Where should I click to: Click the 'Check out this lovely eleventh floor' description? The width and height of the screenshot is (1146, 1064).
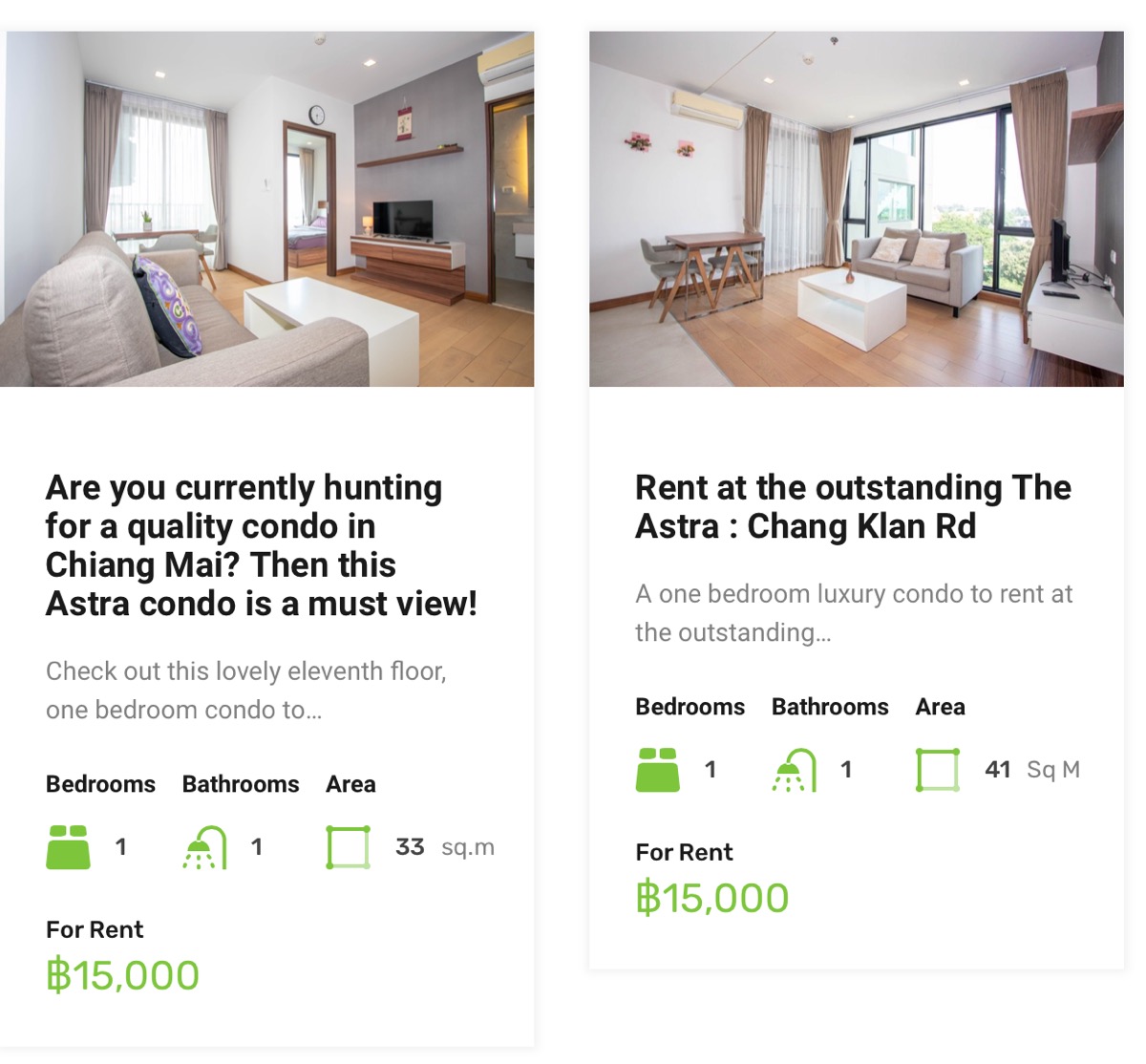pos(246,691)
